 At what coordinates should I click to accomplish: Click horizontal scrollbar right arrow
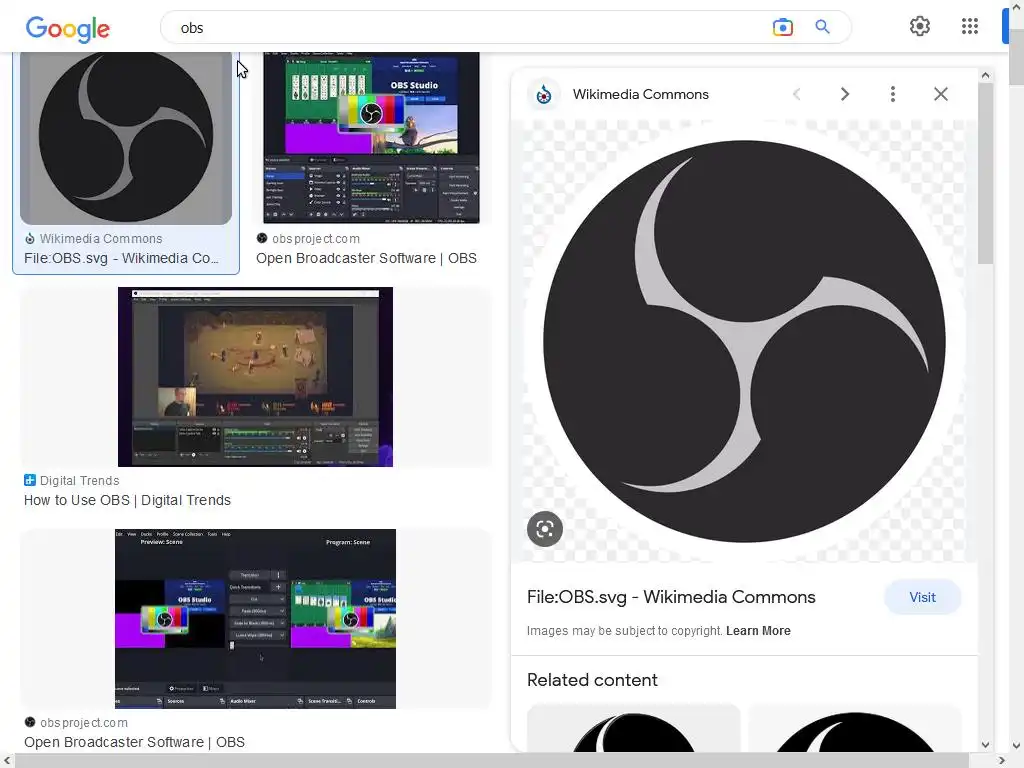pyautogui.click(x=1002, y=760)
